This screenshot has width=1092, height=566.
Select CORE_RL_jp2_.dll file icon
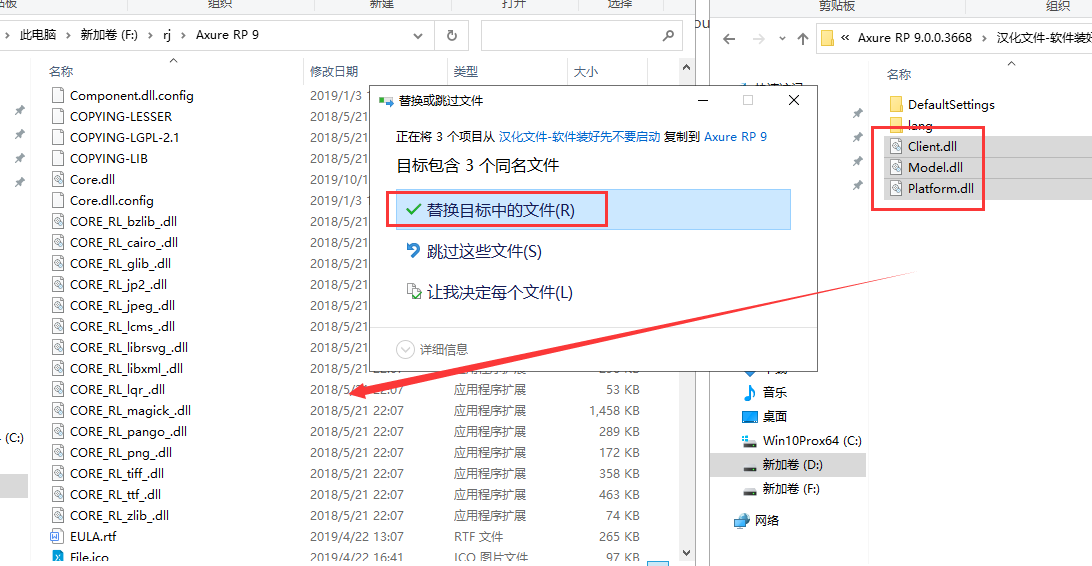[58, 284]
